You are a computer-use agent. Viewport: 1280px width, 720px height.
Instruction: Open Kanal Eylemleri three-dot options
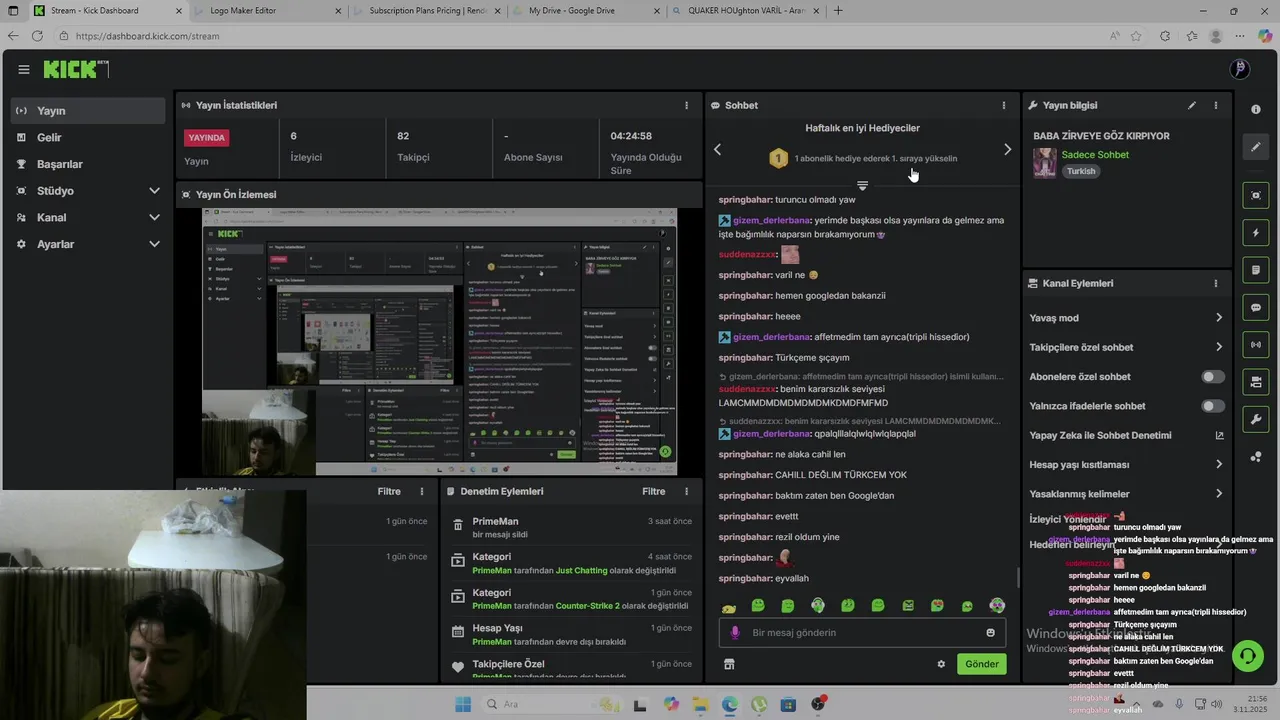coord(1216,283)
